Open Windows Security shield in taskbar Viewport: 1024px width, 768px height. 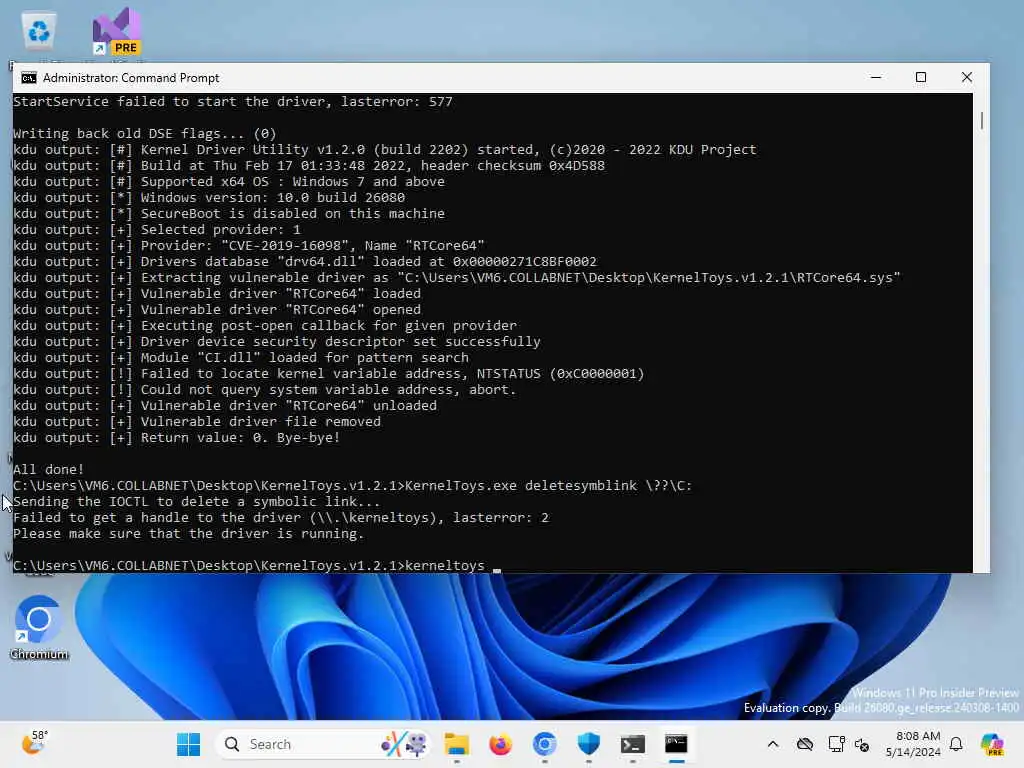tap(588, 744)
